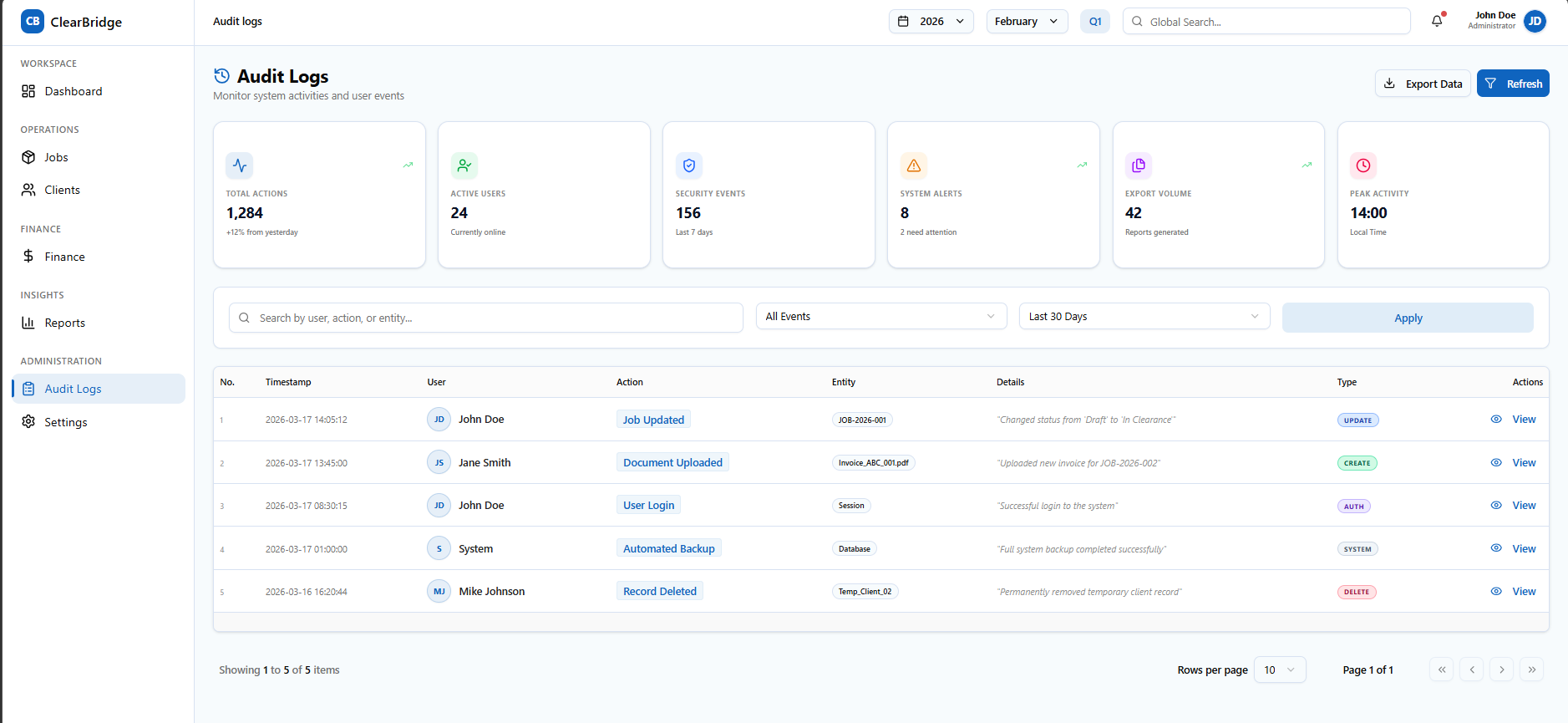Screen dimensions: 1568x723
Task: Click the DELETE type badge
Action: pyautogui.click(x=1357, y=592)
